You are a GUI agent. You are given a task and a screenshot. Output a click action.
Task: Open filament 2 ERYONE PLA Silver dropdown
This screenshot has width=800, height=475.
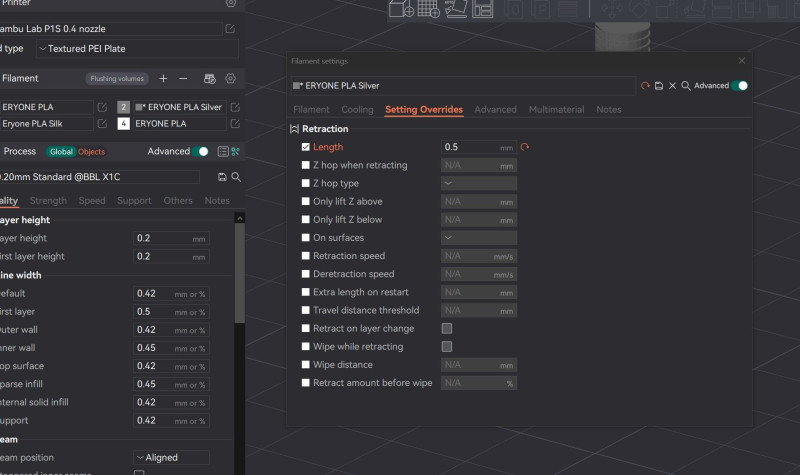180,108
